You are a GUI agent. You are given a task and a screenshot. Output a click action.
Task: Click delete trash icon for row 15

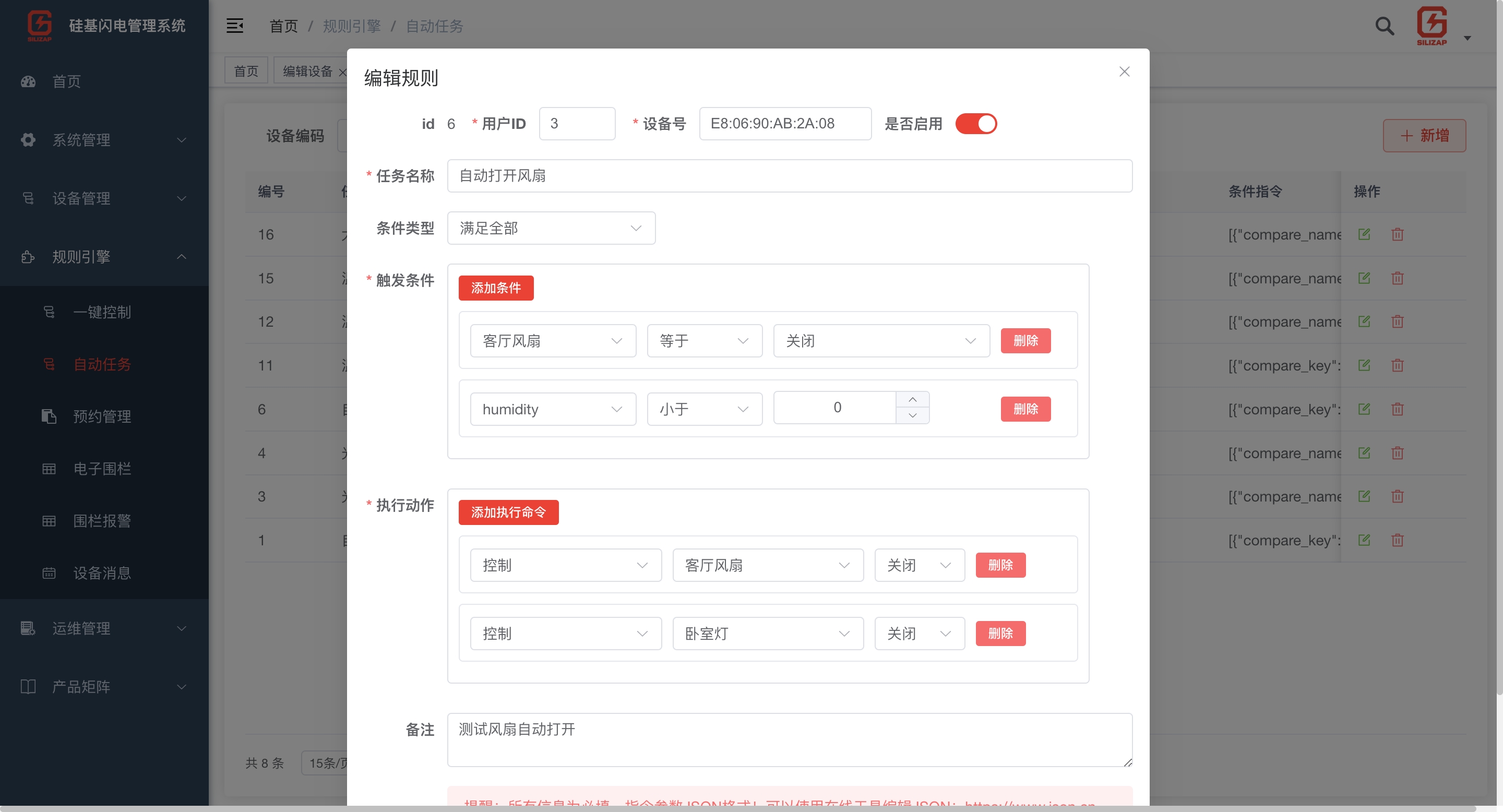coord(1397,278)
